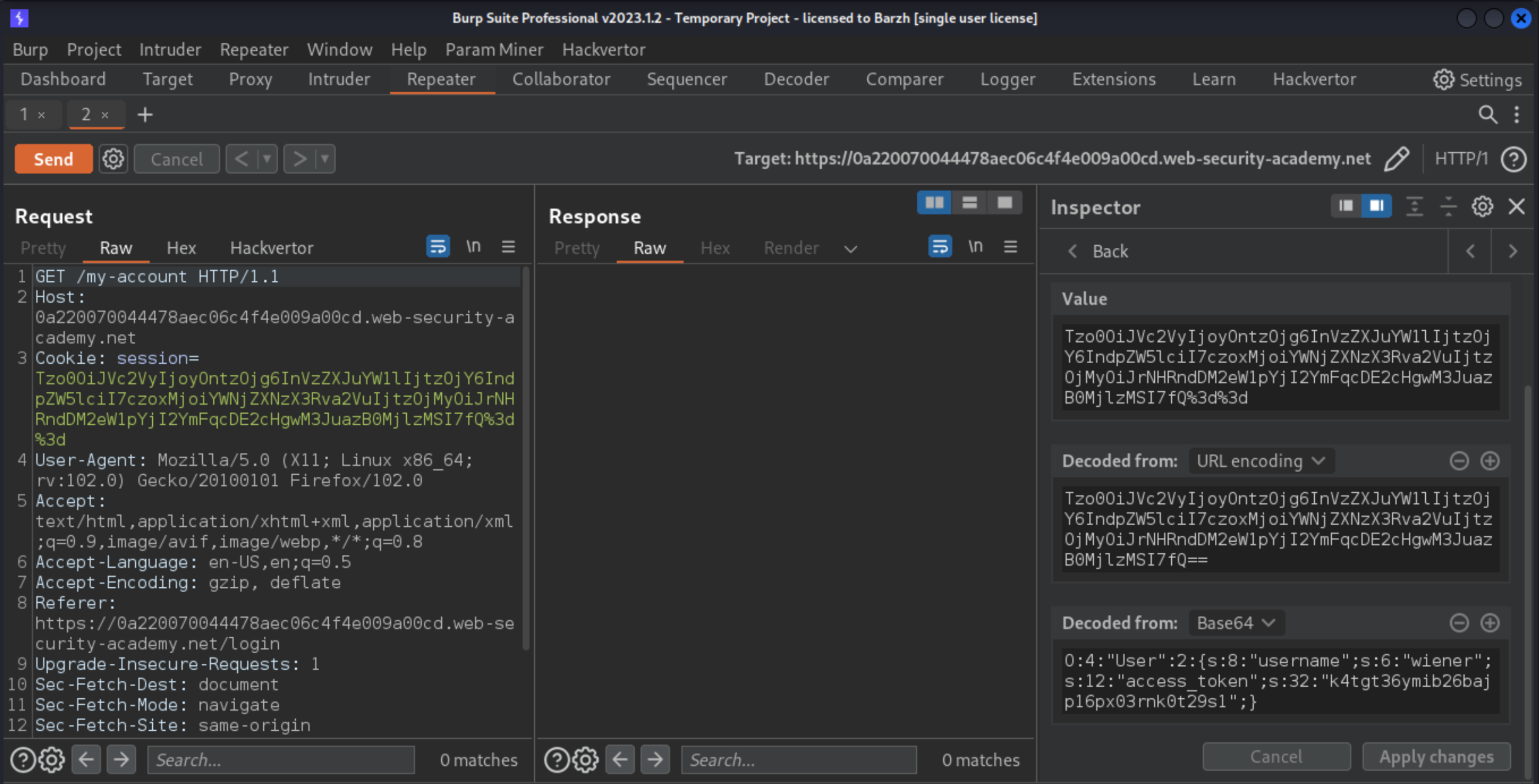
Task: Open Response search help question icon
Action: (x=557, y=759)
